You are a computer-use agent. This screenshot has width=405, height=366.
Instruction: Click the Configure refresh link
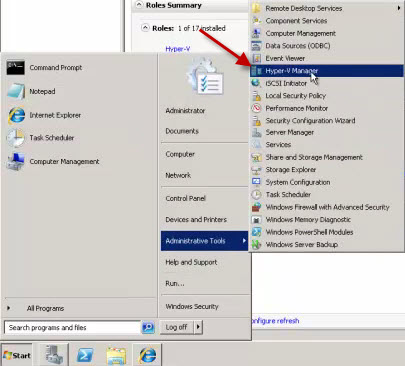(x=276, y=321)
